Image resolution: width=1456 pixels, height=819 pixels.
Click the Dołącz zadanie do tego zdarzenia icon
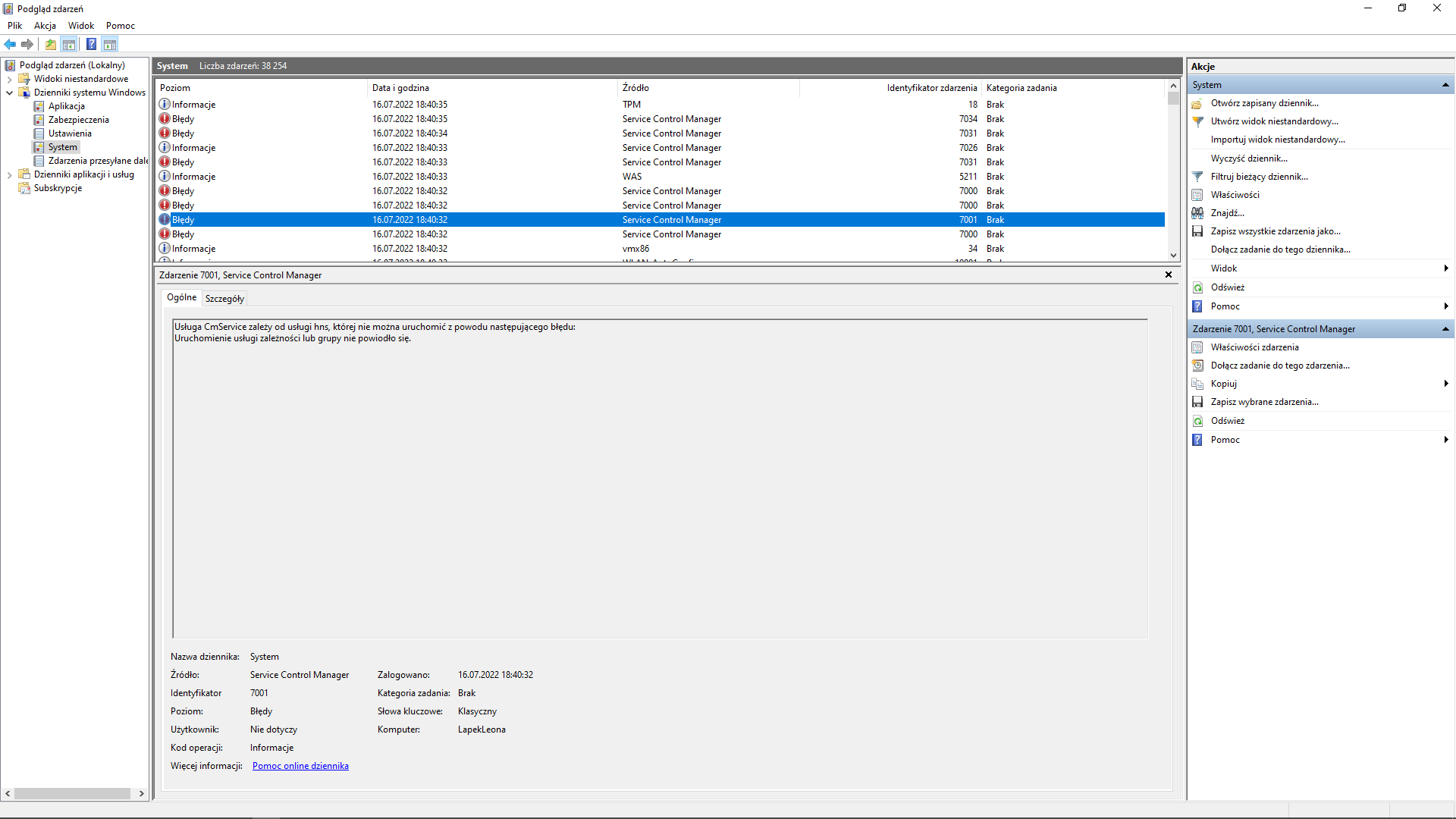[x=1197, y=366]
